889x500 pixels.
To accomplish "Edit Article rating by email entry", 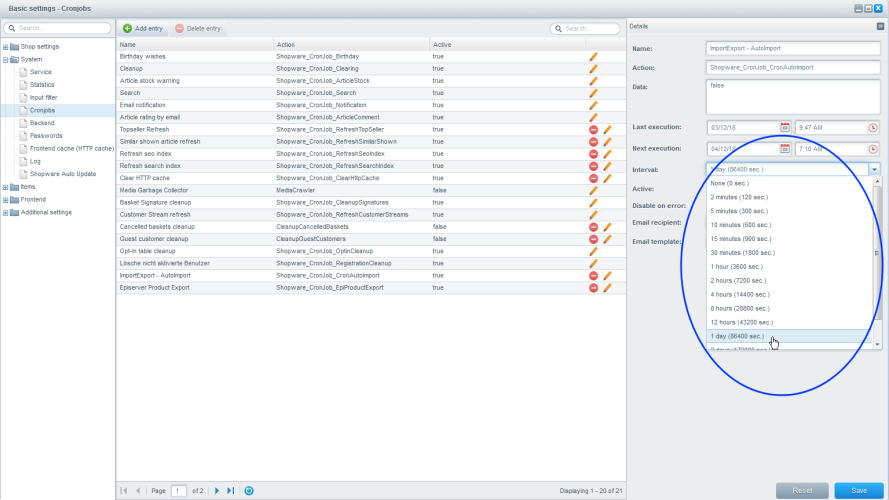I will (593, 117).
